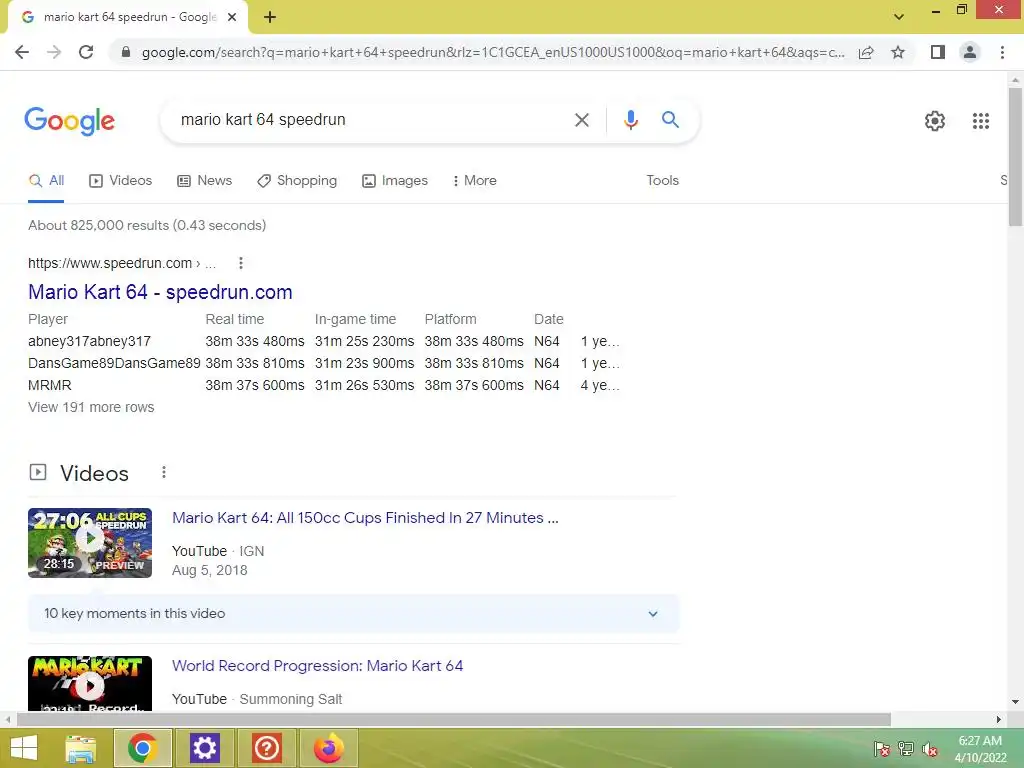Select the All results tab
Screen dimensions: 1024x768
[x=46, y=181]
